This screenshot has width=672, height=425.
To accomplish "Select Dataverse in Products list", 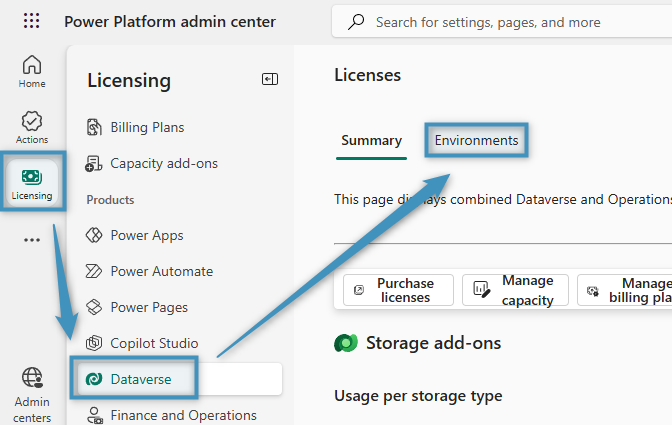I will click(x=140, y=379).
